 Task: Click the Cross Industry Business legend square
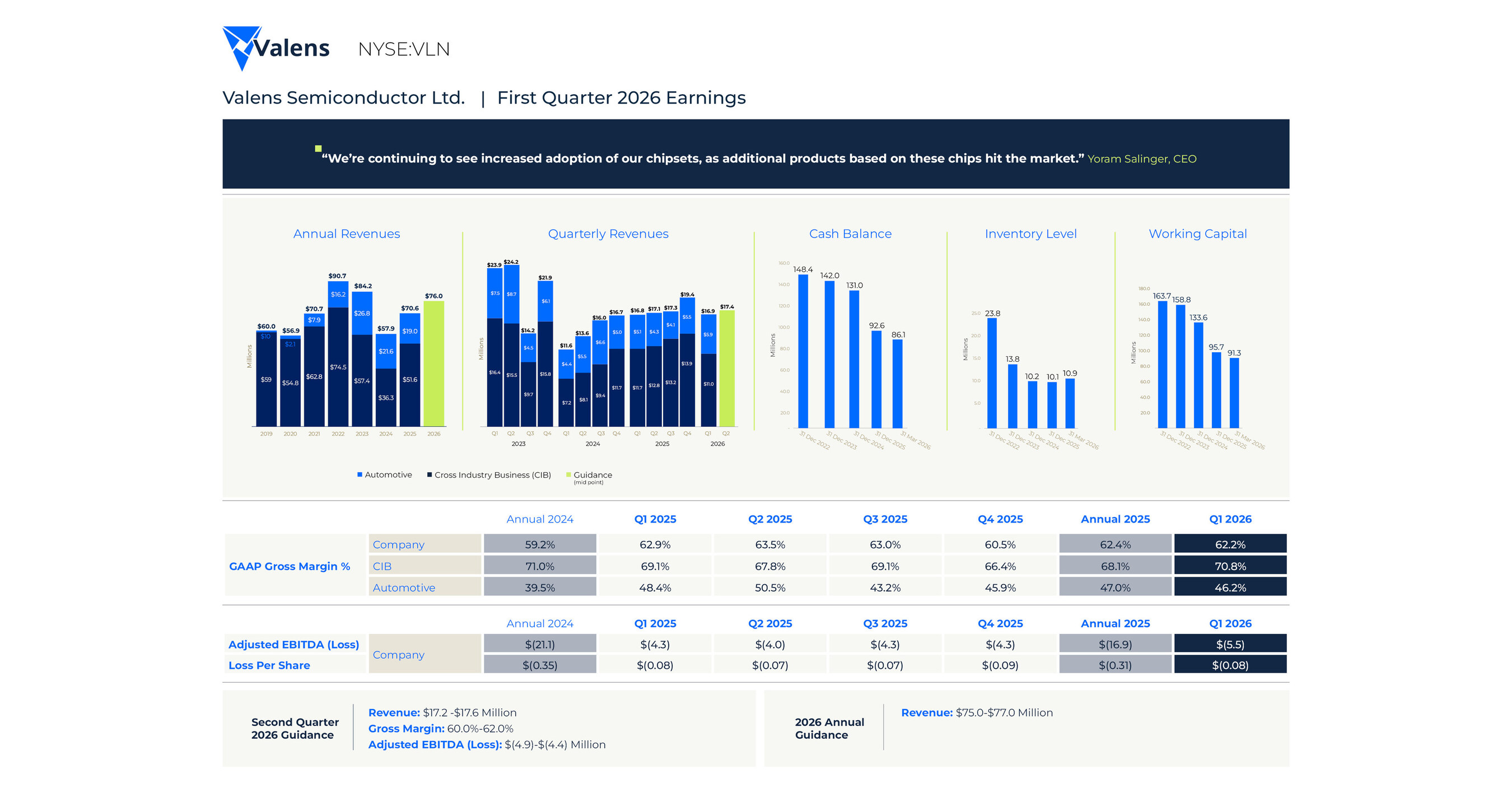pos(430,474)
